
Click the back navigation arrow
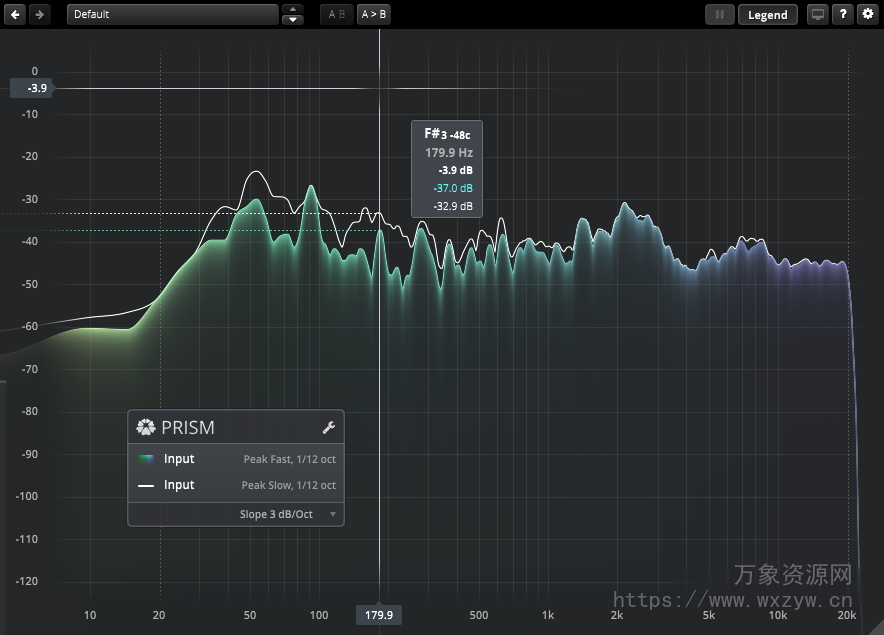coord(14,14)
